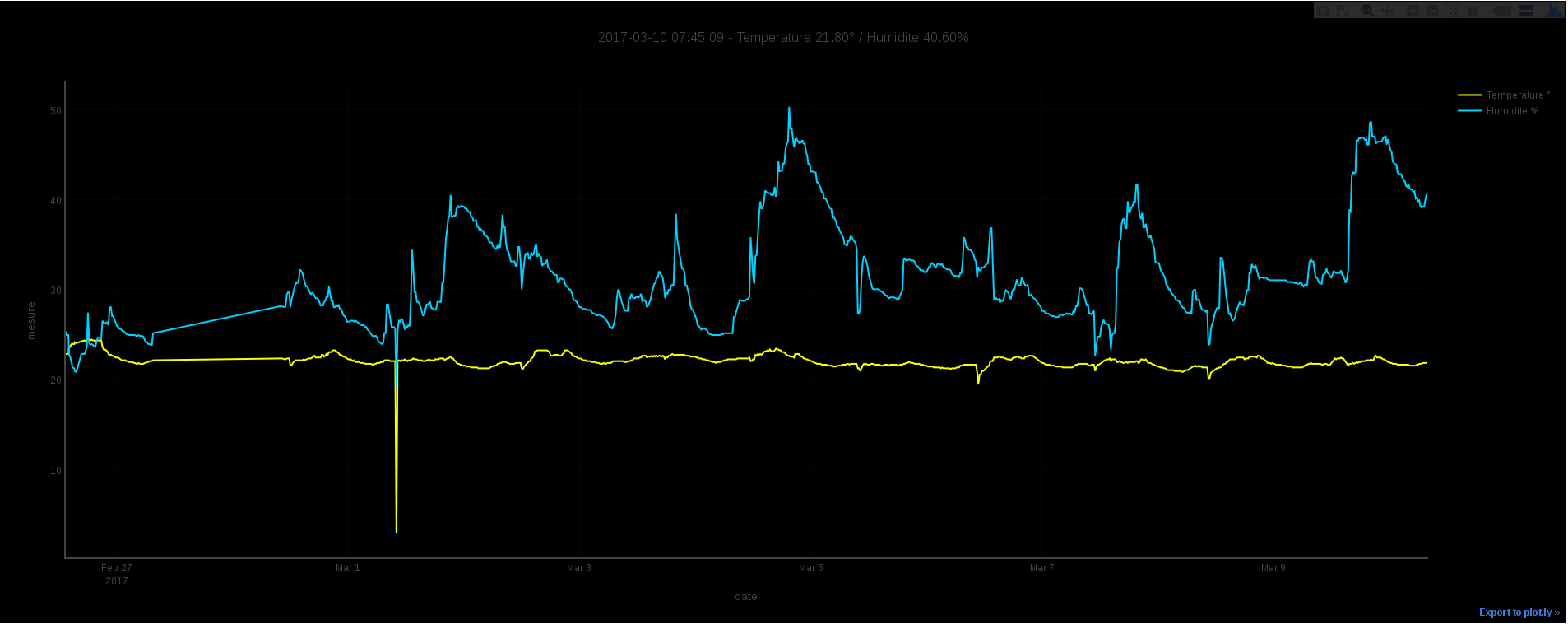1568x624 pixels.
Task: Click the 'Mar 5' x-axis tick label
Action: 811,568
